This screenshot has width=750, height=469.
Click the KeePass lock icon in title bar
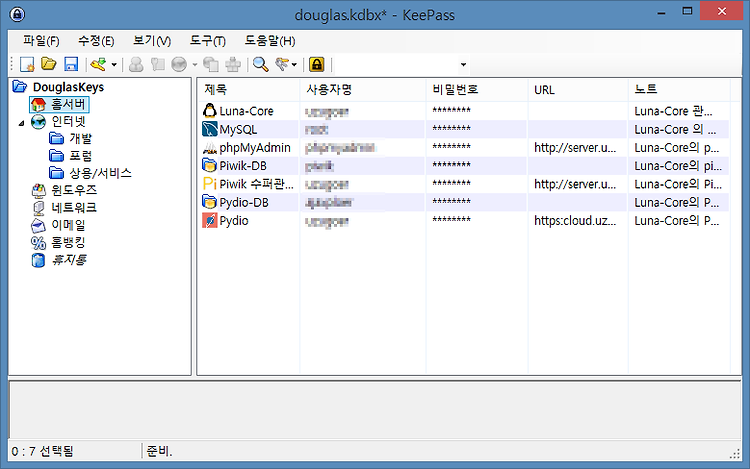click(x=17, y=14)
